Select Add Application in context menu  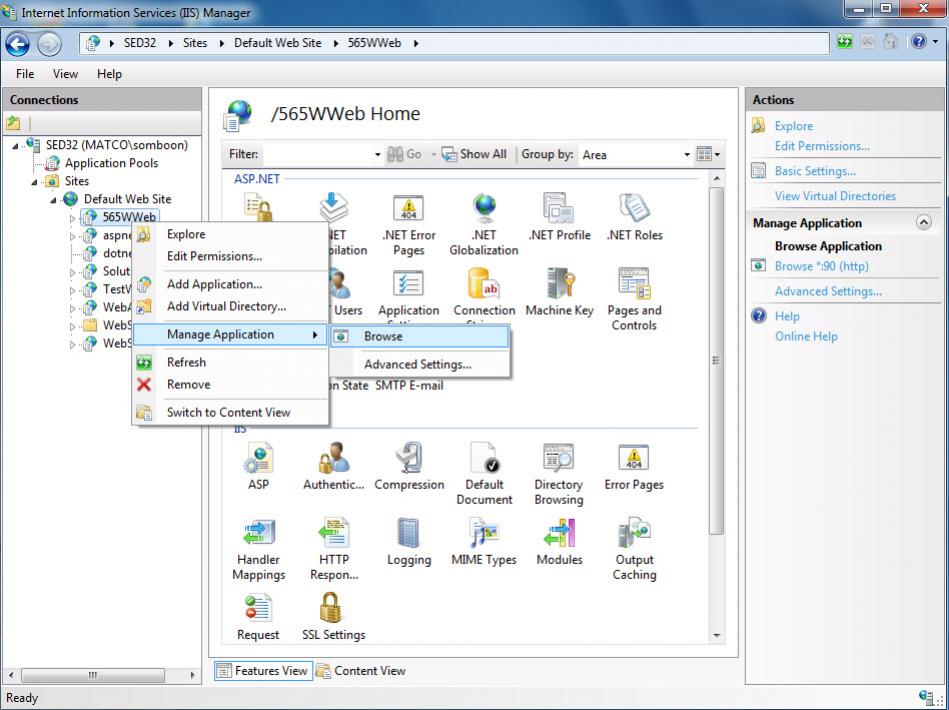(x=230, y=284)
